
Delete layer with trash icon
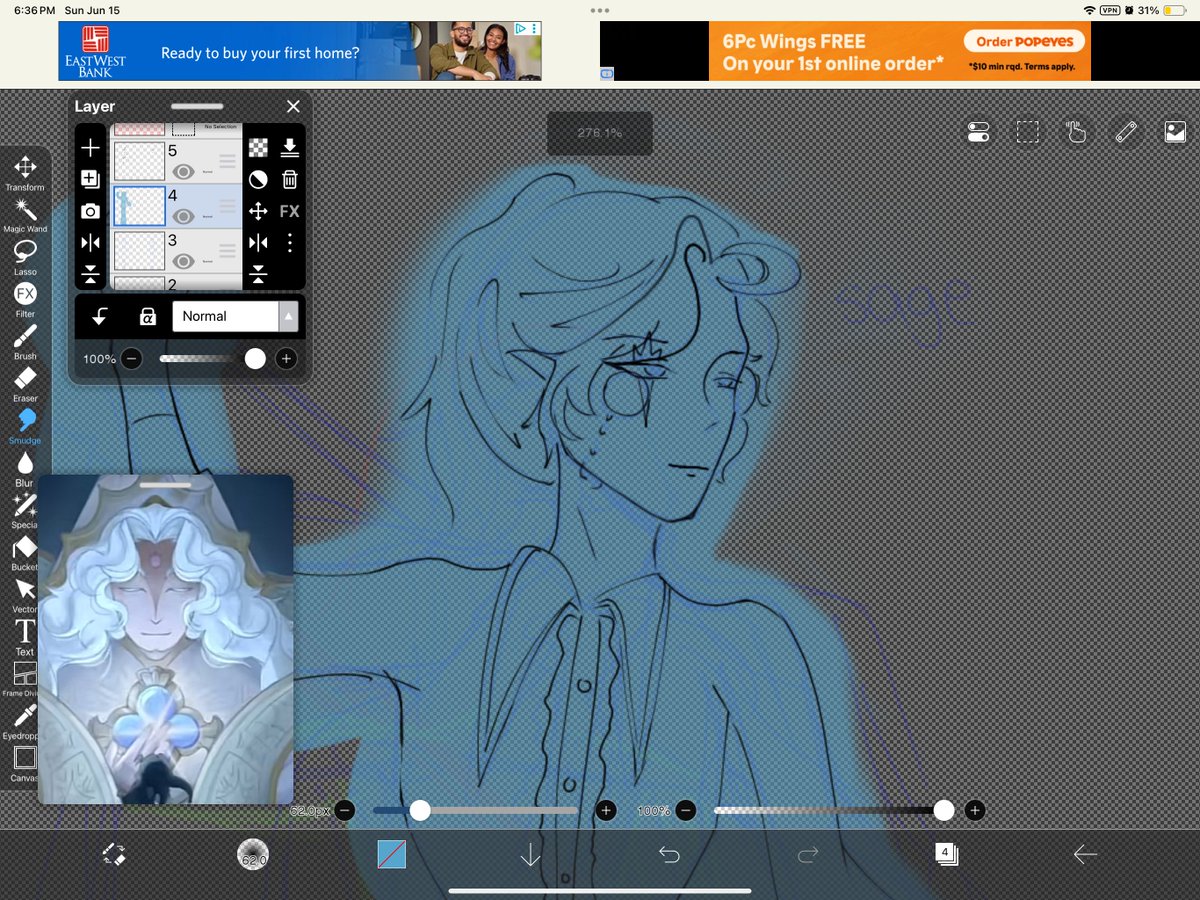(x=289, y=179)
